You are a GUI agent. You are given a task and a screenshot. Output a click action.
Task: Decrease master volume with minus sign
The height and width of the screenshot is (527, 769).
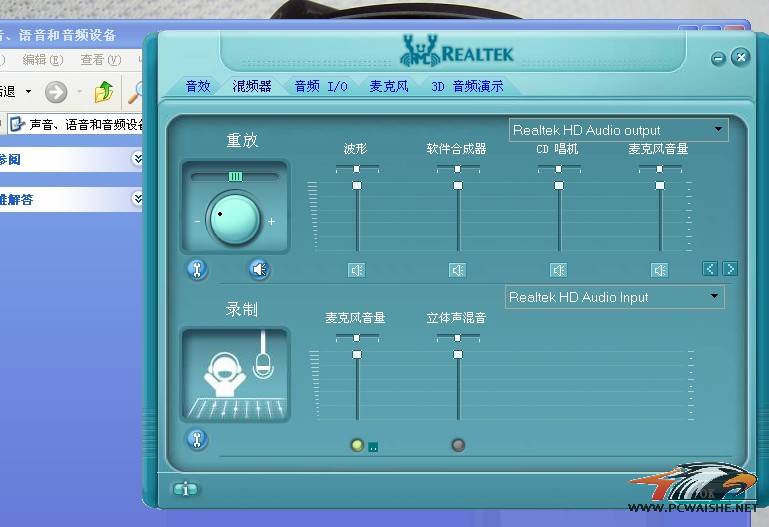pyautogui.click(x=197, y=222)
